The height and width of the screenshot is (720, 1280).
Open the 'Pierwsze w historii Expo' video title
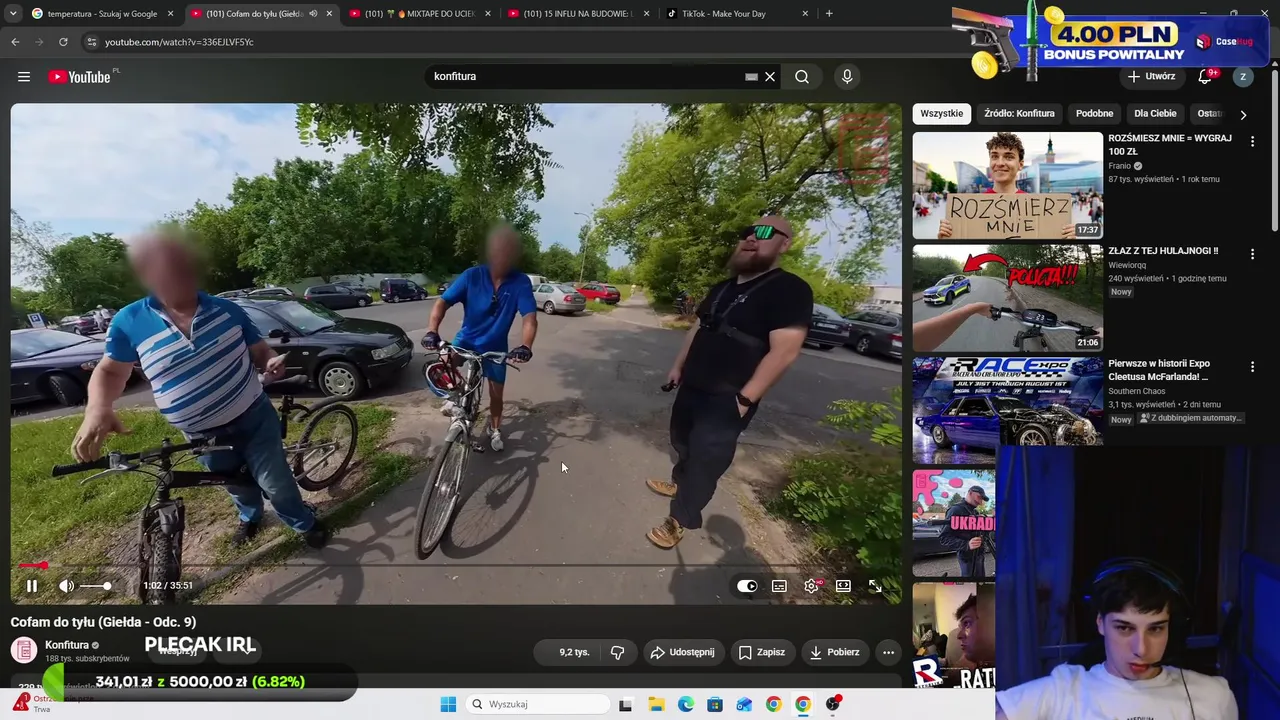(1160, 370)
